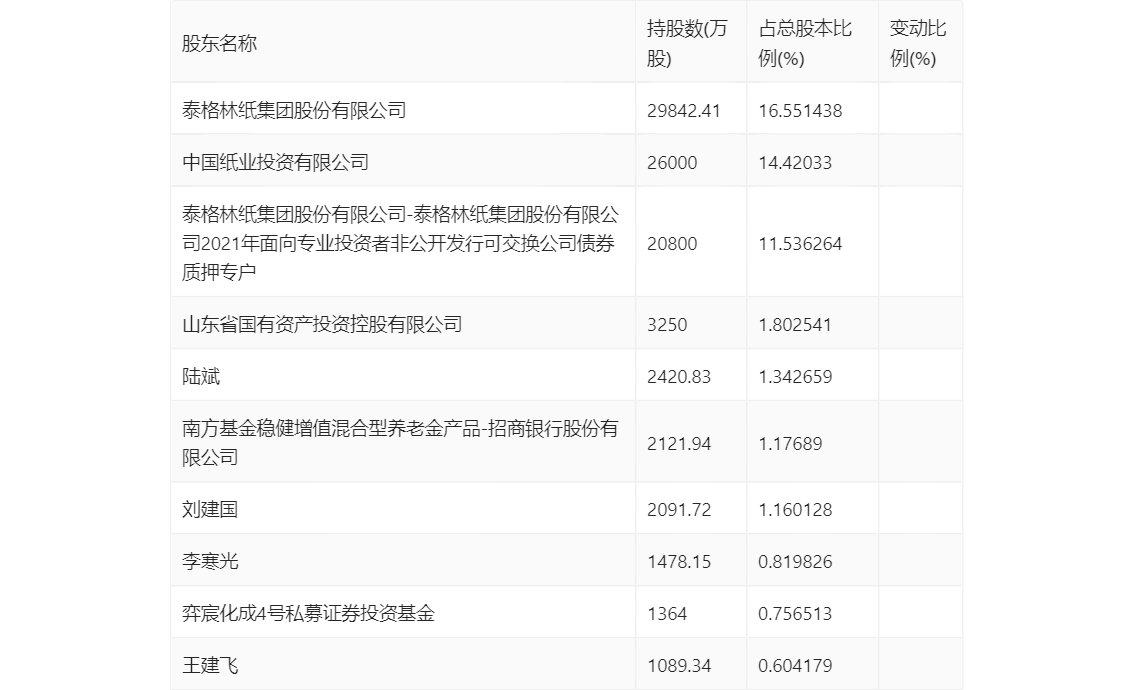Select the 泰格林纸集团股份有限公司 shareholder row
This screenshot has width=1134, height=690.
(x=294, y=109)
